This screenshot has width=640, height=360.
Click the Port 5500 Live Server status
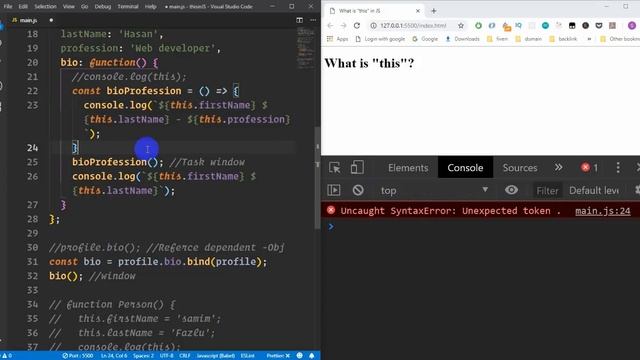(x=78, y=356)
